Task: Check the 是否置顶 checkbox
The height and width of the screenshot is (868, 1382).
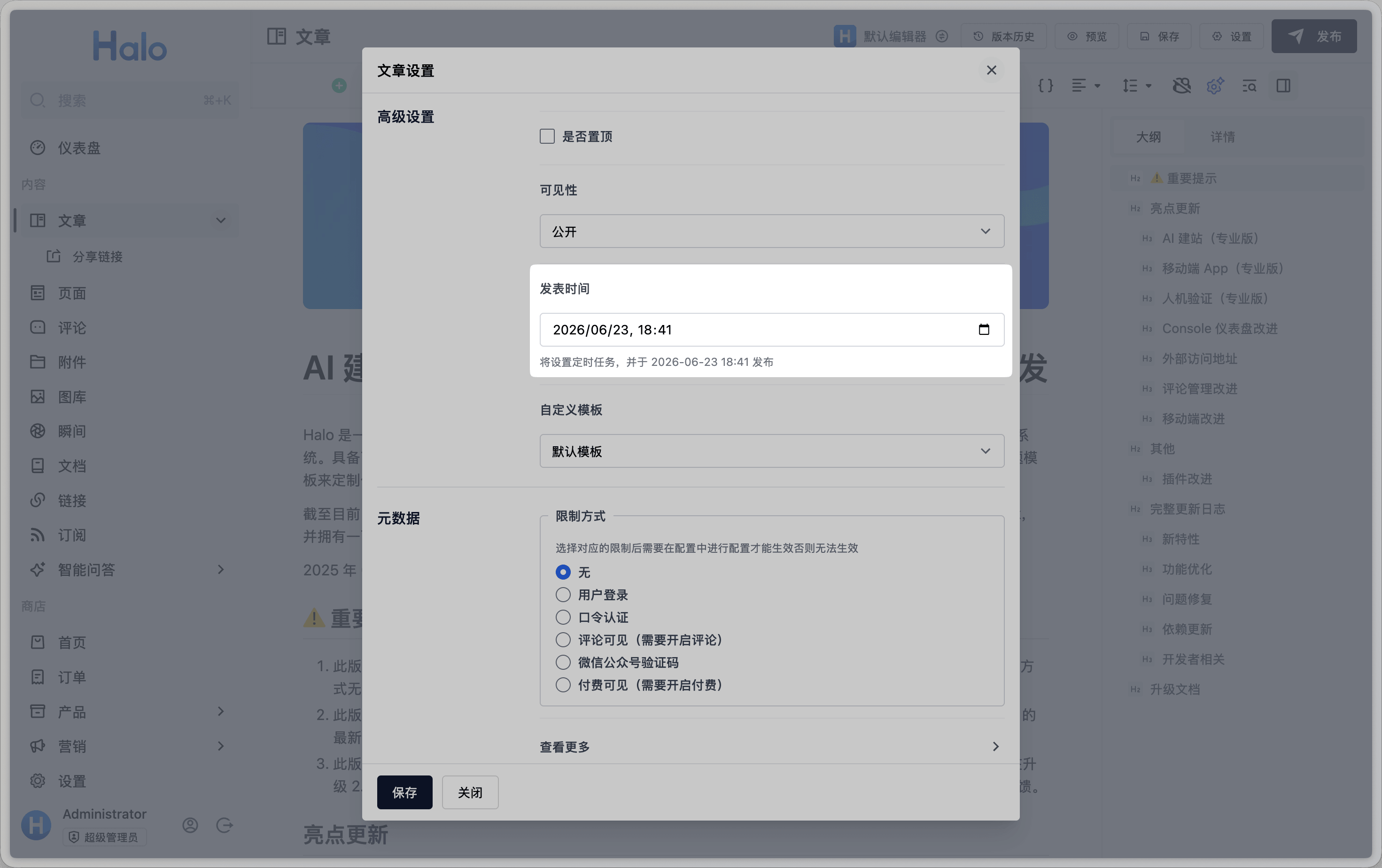Action: [547, 136]
